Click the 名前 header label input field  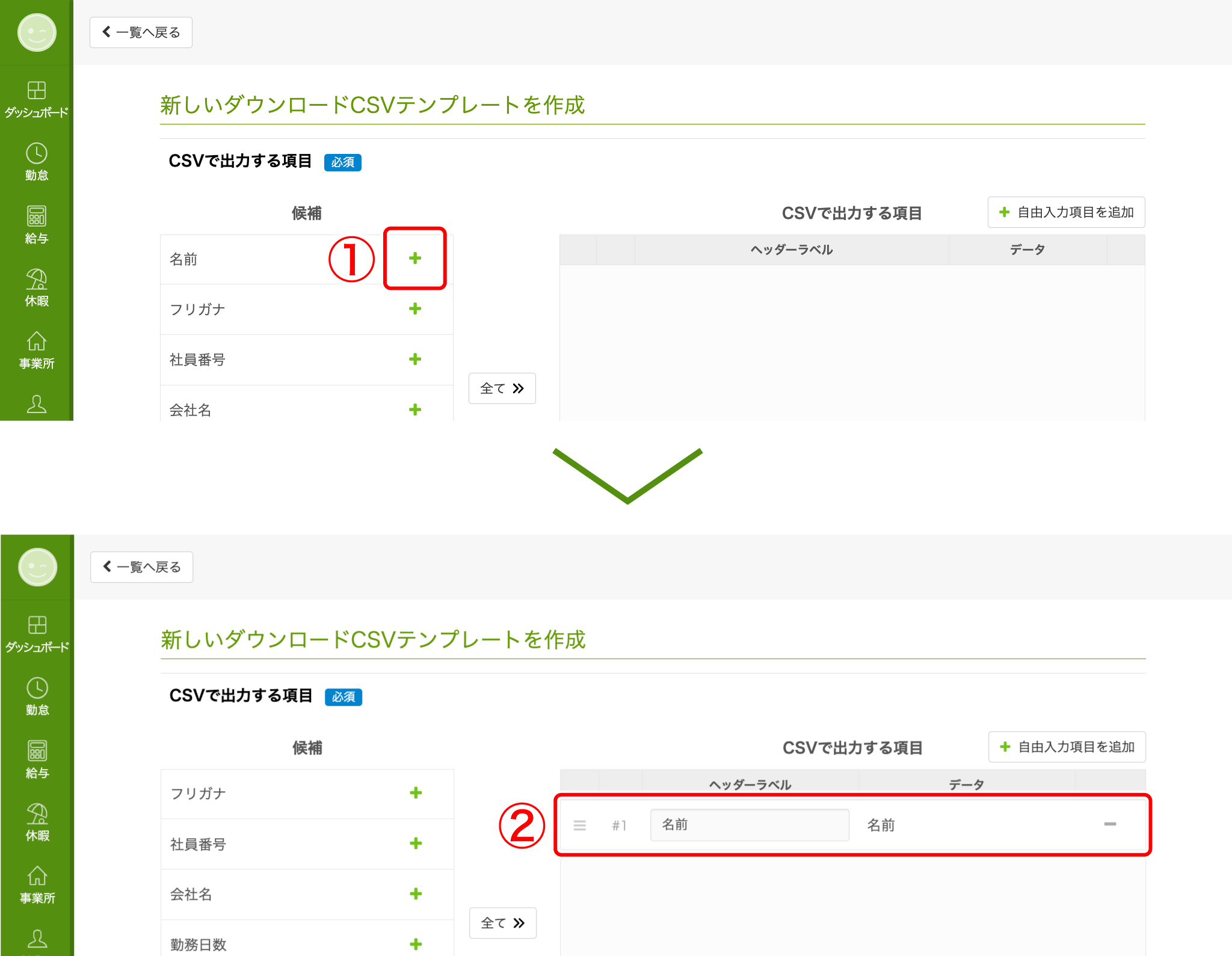click(x=750, y=825)
